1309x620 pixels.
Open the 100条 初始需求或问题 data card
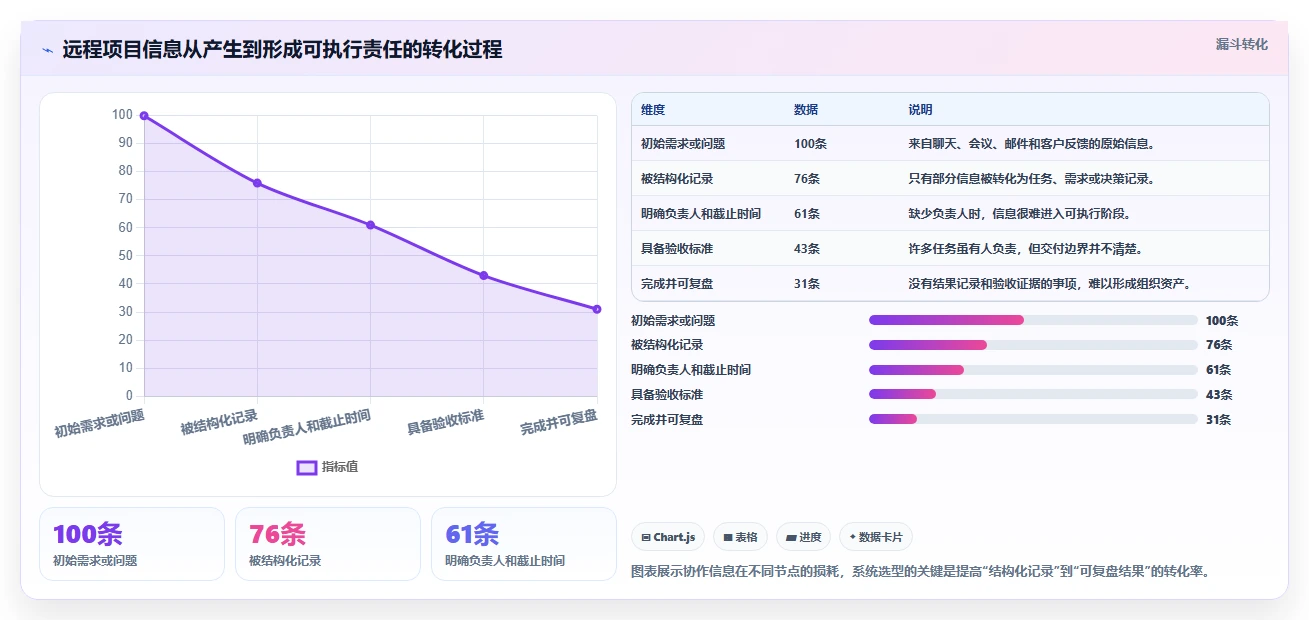tap(132, 544)
